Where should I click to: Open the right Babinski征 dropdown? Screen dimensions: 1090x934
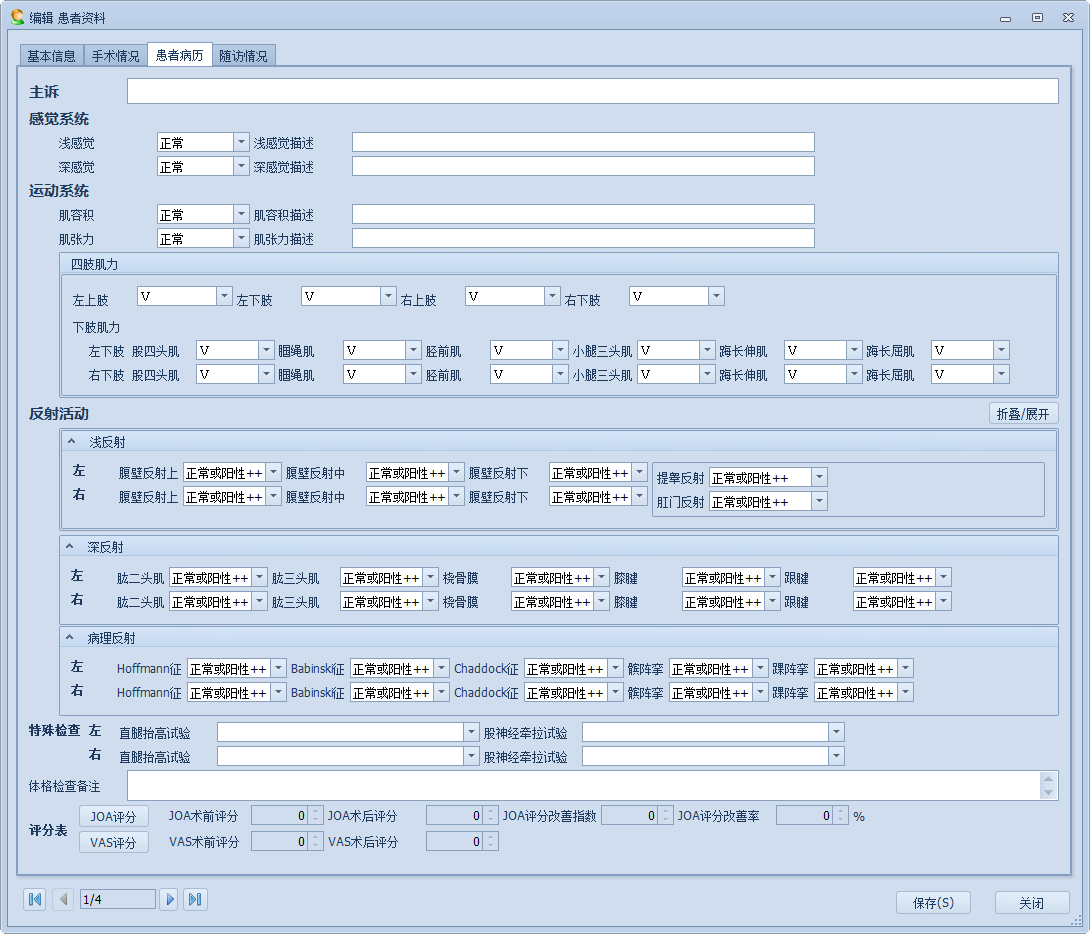441,692
